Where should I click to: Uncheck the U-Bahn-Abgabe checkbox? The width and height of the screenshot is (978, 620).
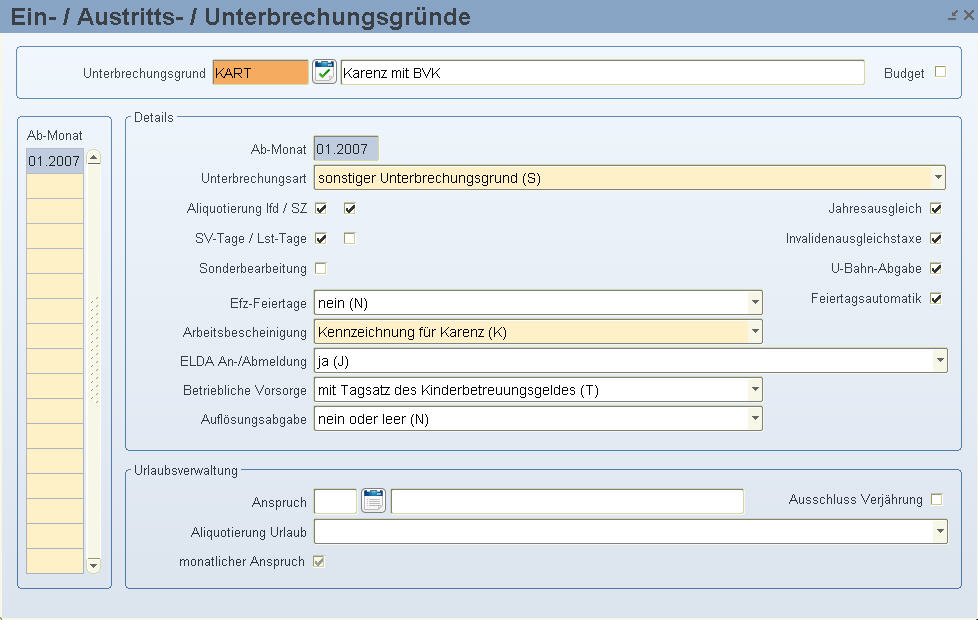pyautogui.click(x=936, y=269)
